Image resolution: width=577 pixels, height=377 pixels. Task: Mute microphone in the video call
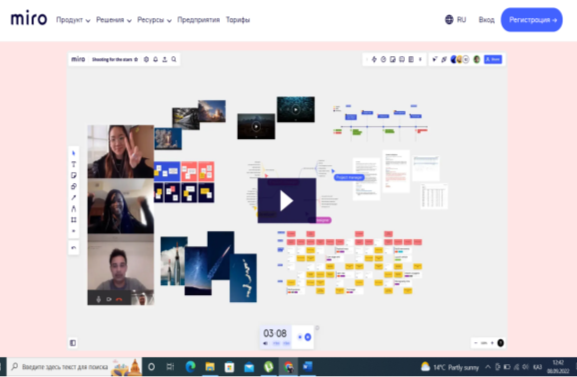99,299
